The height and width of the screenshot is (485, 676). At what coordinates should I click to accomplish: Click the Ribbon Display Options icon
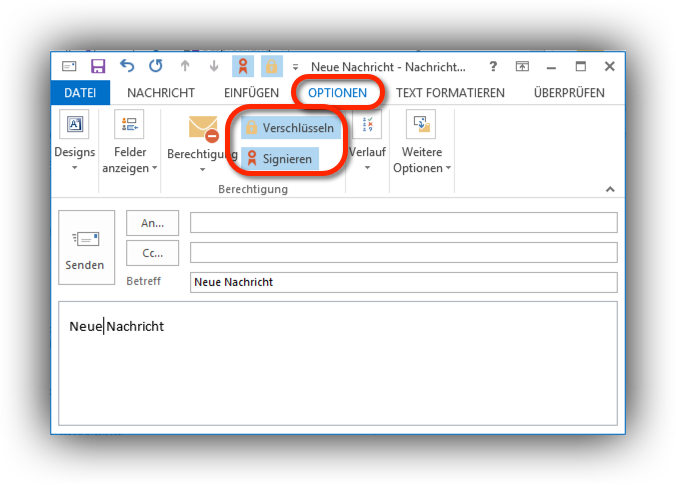[522, 66]
